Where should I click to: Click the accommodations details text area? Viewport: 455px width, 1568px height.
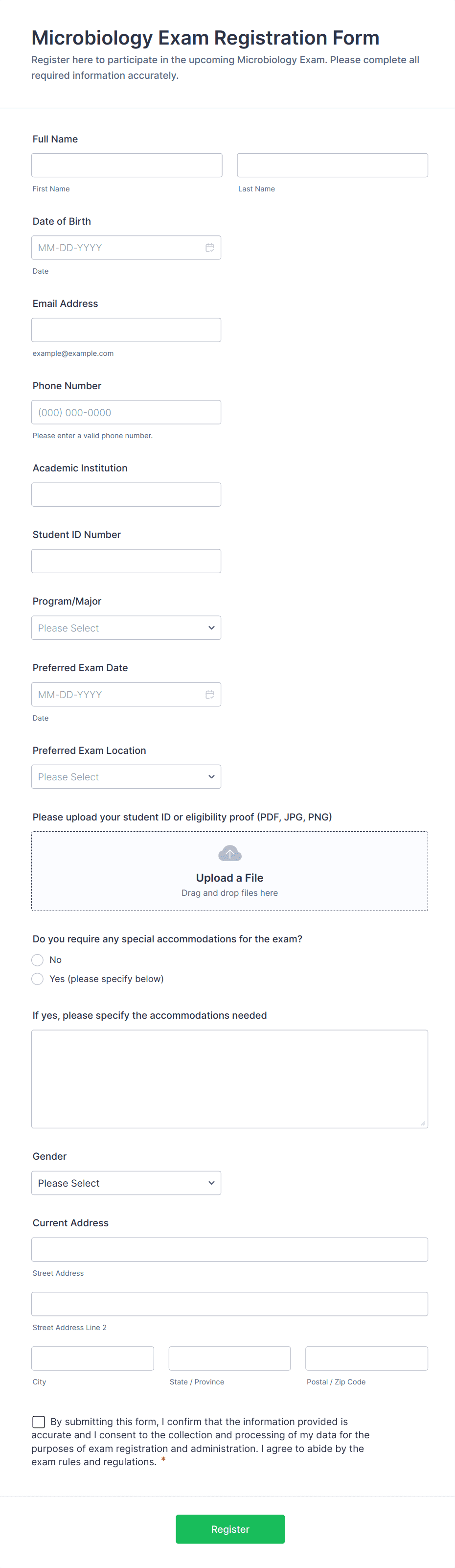[x=229, y=1078]
